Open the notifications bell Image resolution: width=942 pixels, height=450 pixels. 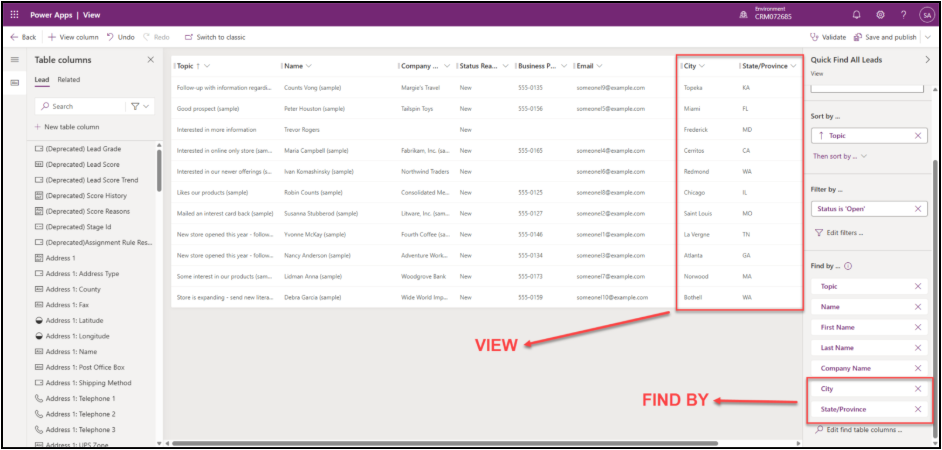coord(856,14)
